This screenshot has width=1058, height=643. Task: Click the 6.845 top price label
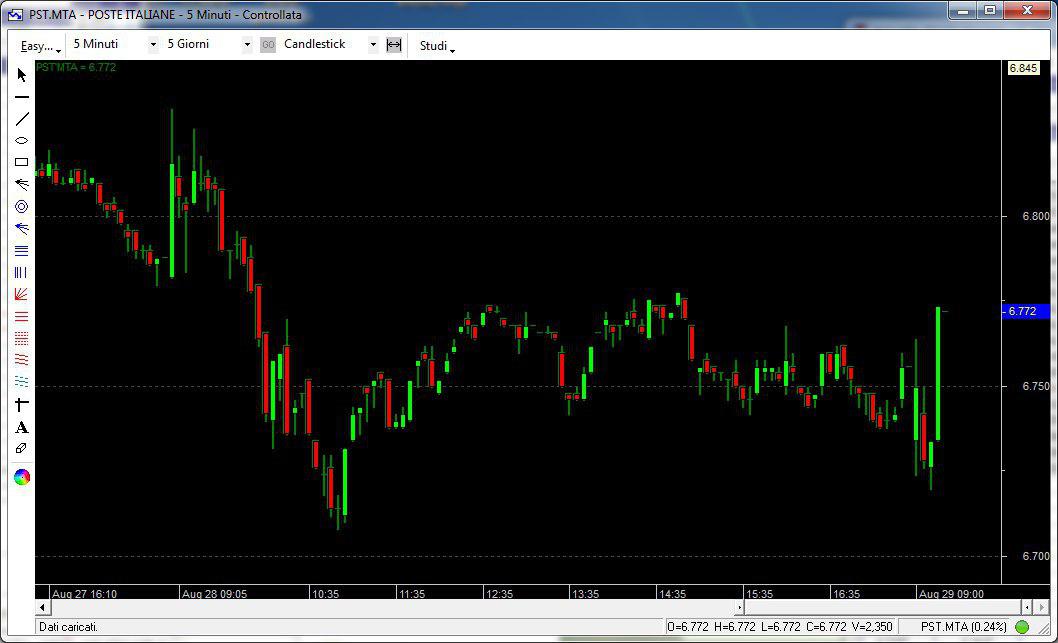click(1024, 68)
